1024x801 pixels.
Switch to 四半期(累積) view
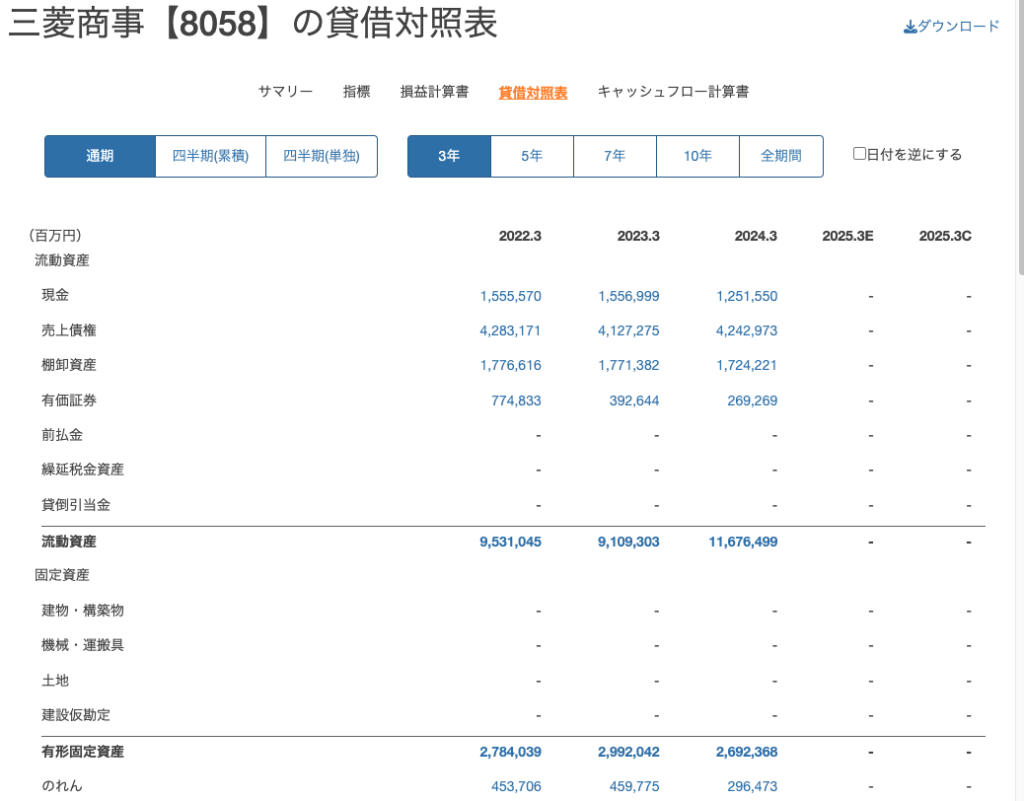click(210, 156)
